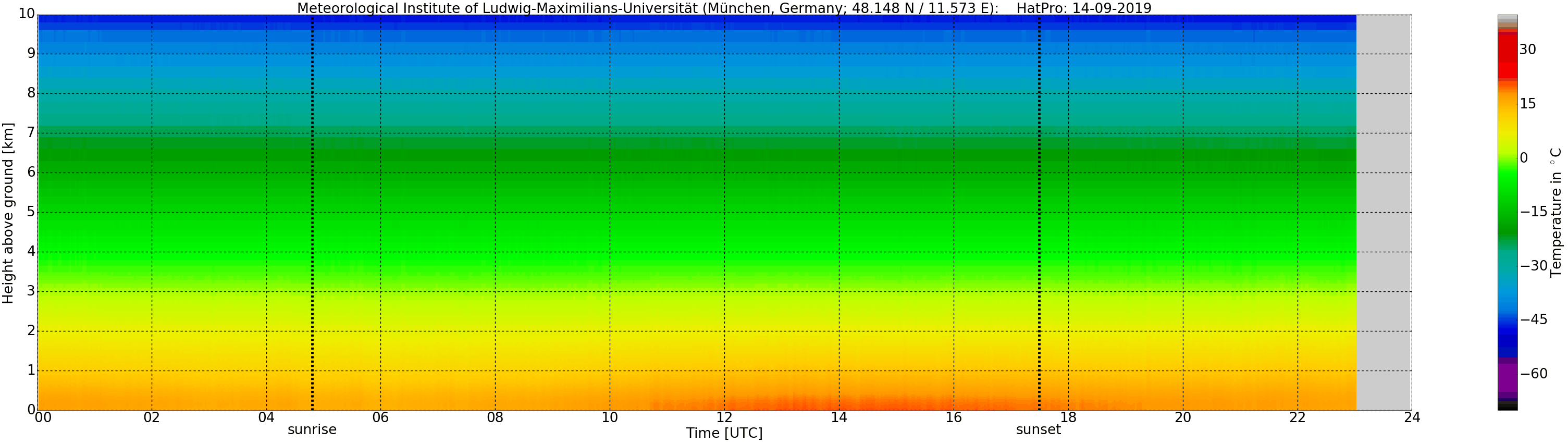Click the plot title showing HatPro 14-09-2019
Viewport: 1568px width, 443px height.
click(x=724, y=8)
